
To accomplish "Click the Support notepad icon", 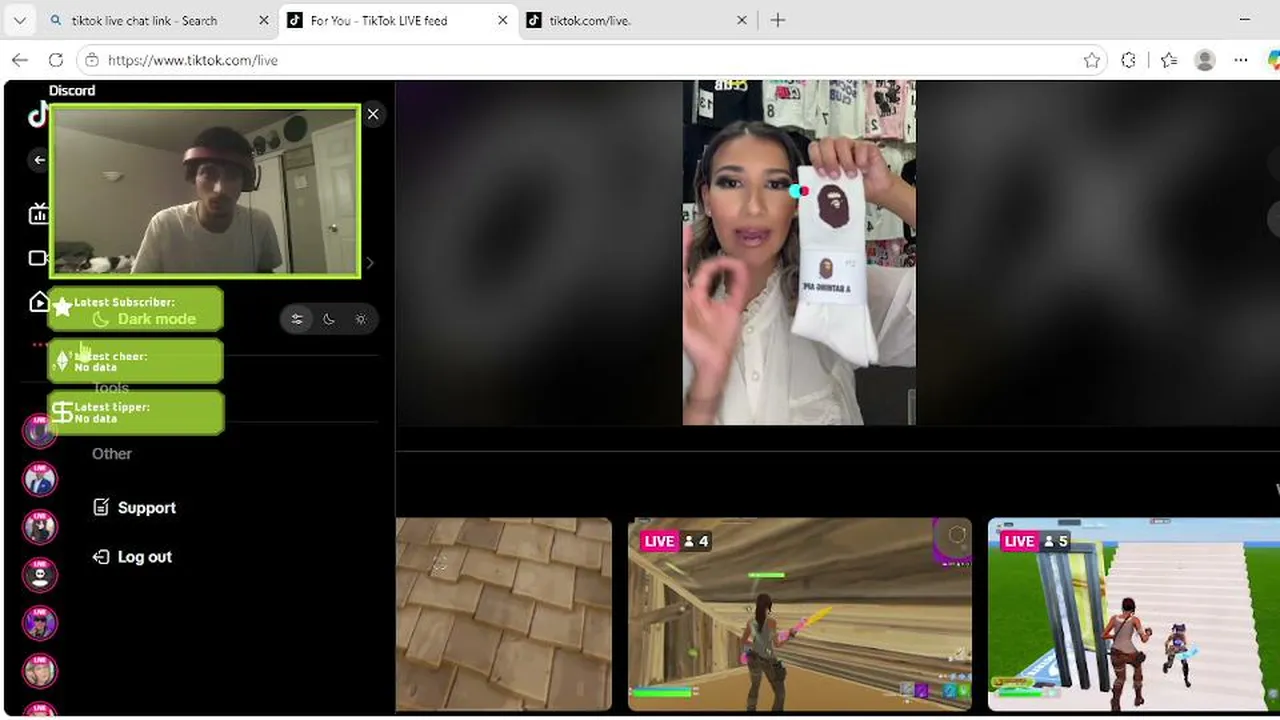I will [x=101, y=508].
